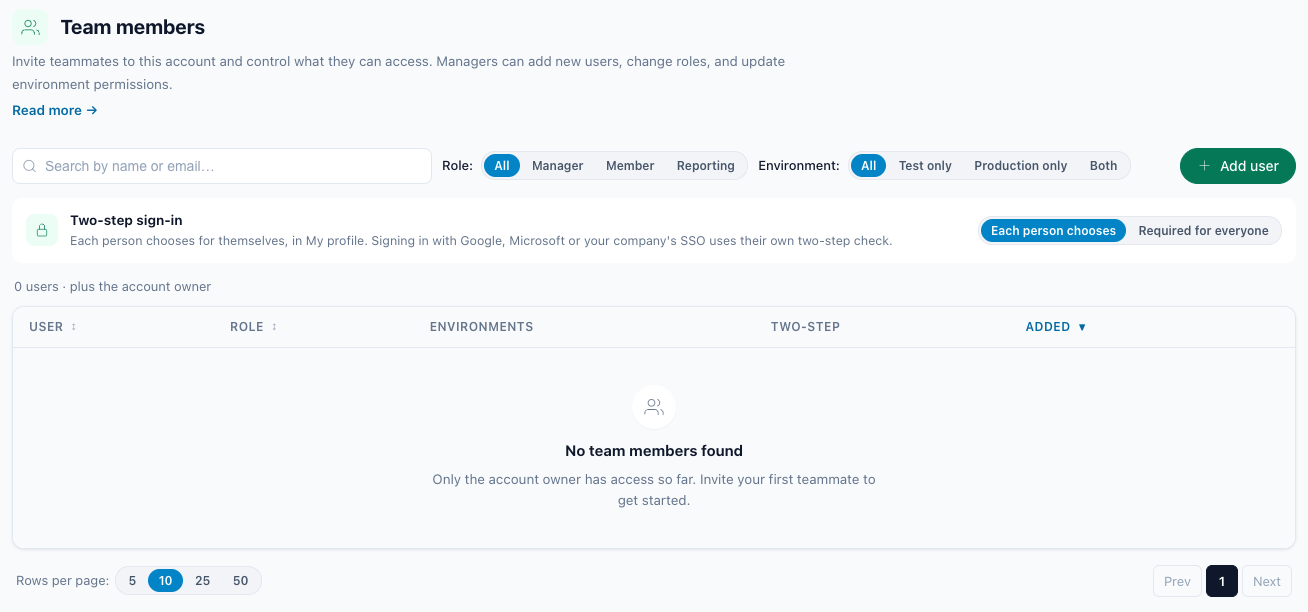Click the Next pagination button
Screen dimensions: 1308x612
coord(1267,581)
